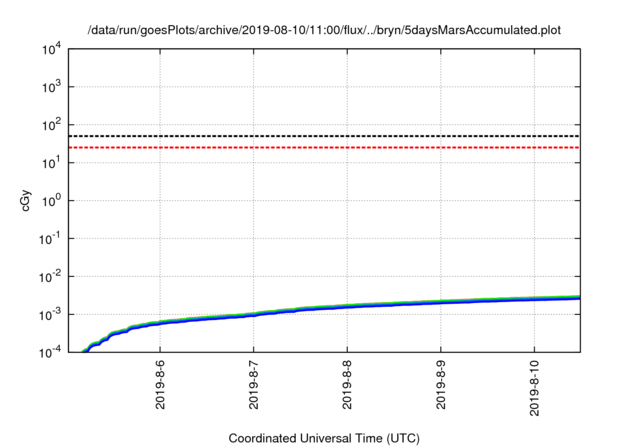
Task: Click the Coordinated Universal Time (UTC) label
Action: [x=324, y=438]
